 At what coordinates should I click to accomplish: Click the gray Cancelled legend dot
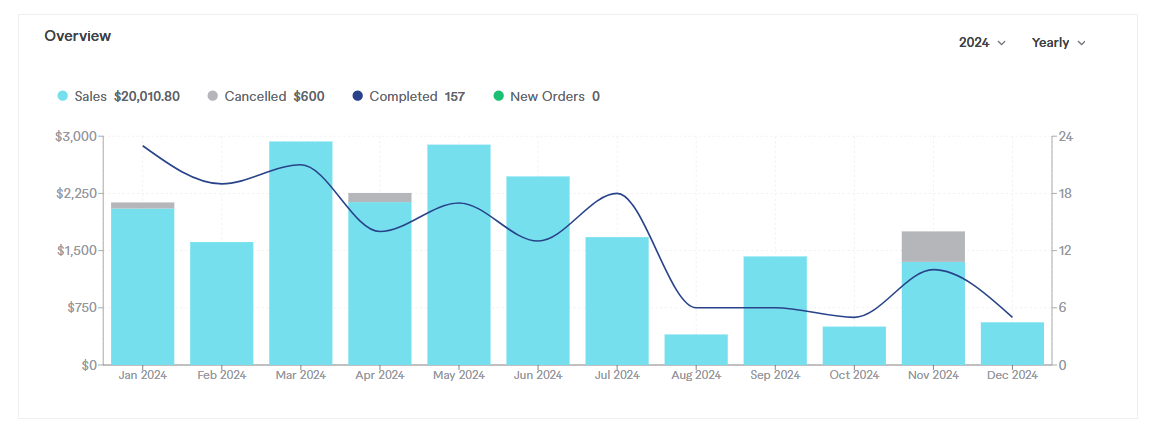(x=212, y=97)
